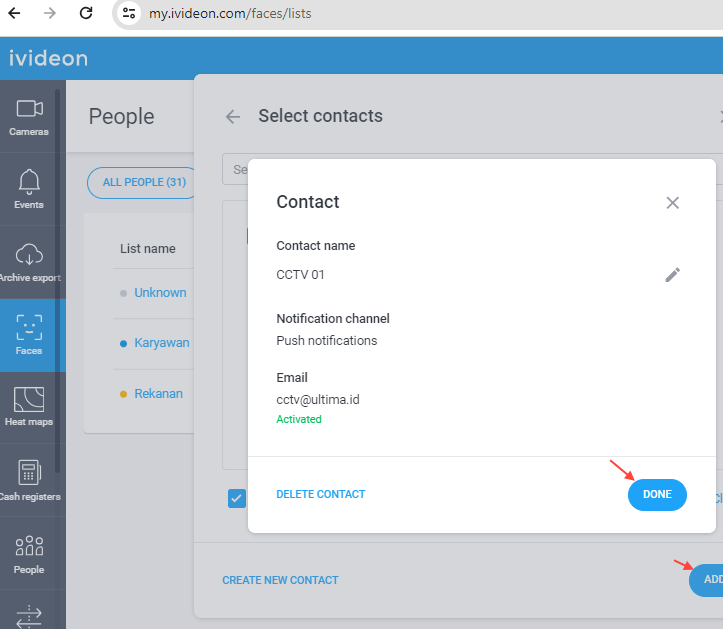Open the Karyawan list
723x629 pixels.
click(x=161, y=343)
